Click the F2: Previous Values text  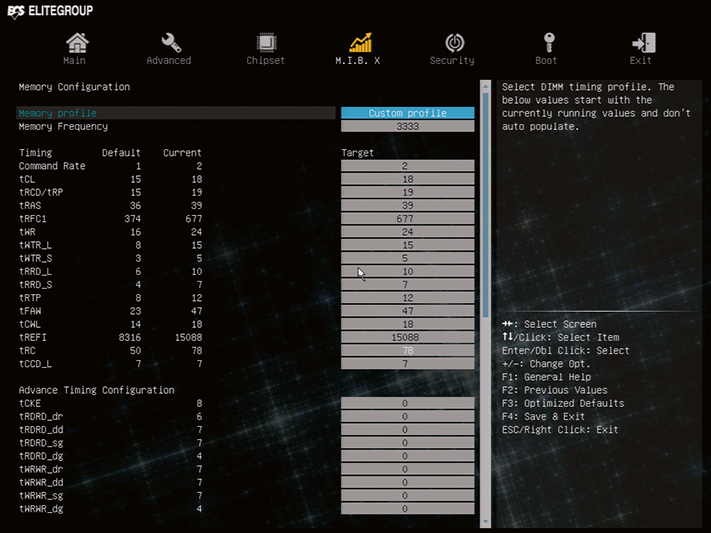coord(555,390)
